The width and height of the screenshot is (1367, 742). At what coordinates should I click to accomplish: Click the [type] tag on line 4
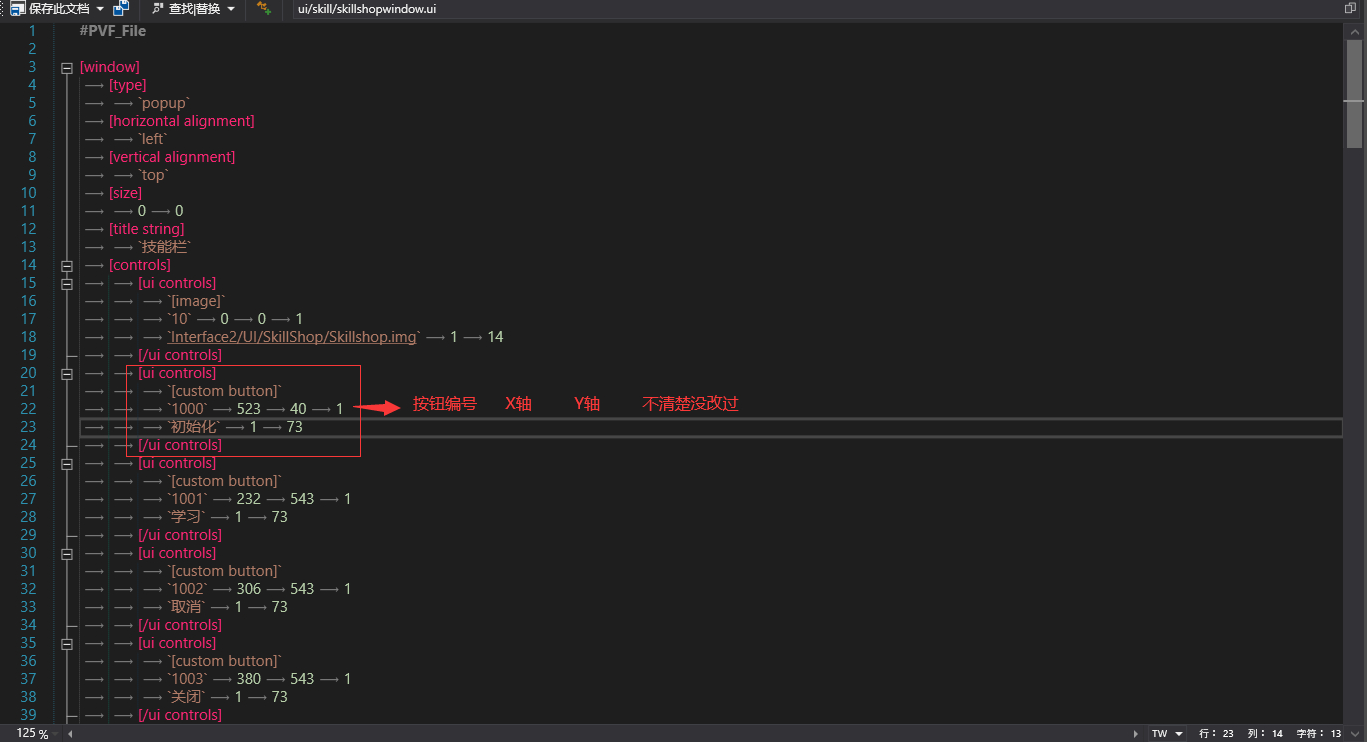point(127,85)
